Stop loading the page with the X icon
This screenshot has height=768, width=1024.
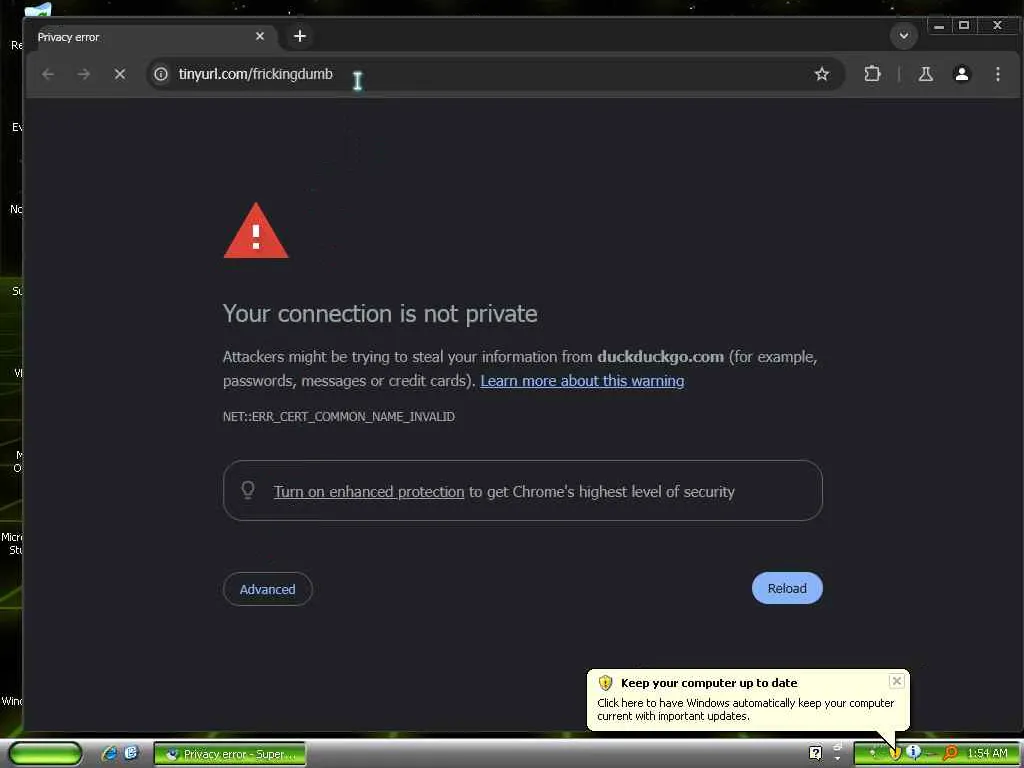pos(120,74)
